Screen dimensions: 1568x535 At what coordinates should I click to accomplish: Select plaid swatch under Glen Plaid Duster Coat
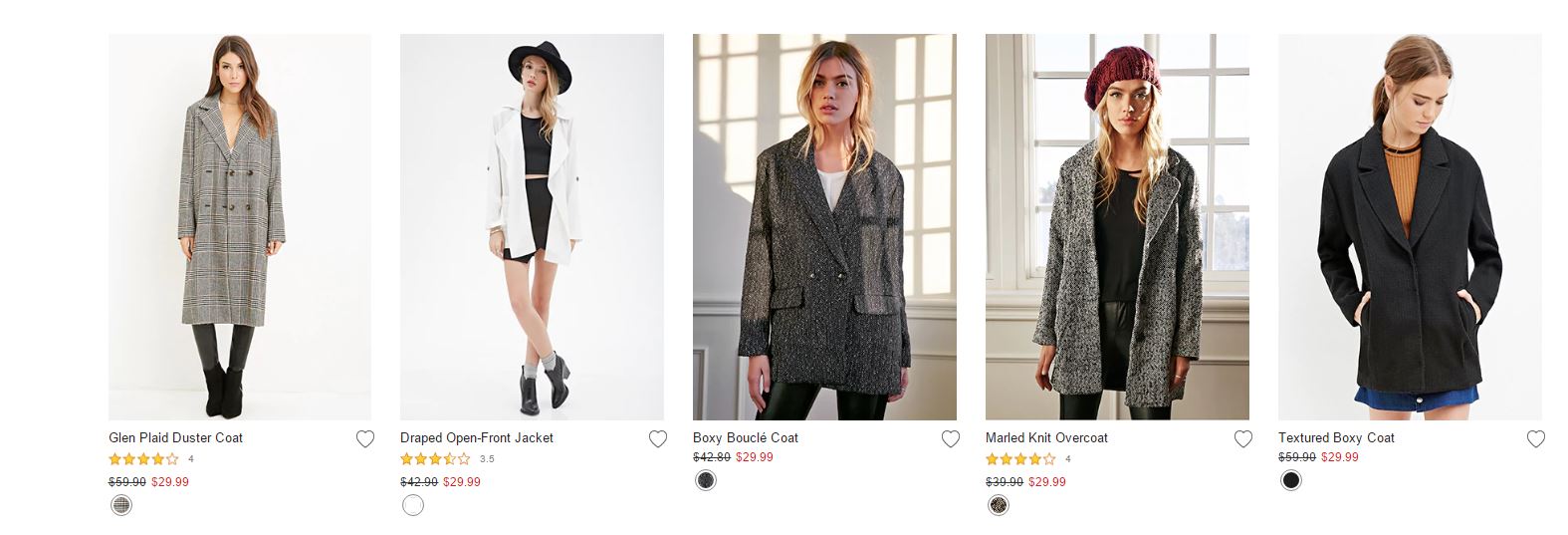[120, 505]
